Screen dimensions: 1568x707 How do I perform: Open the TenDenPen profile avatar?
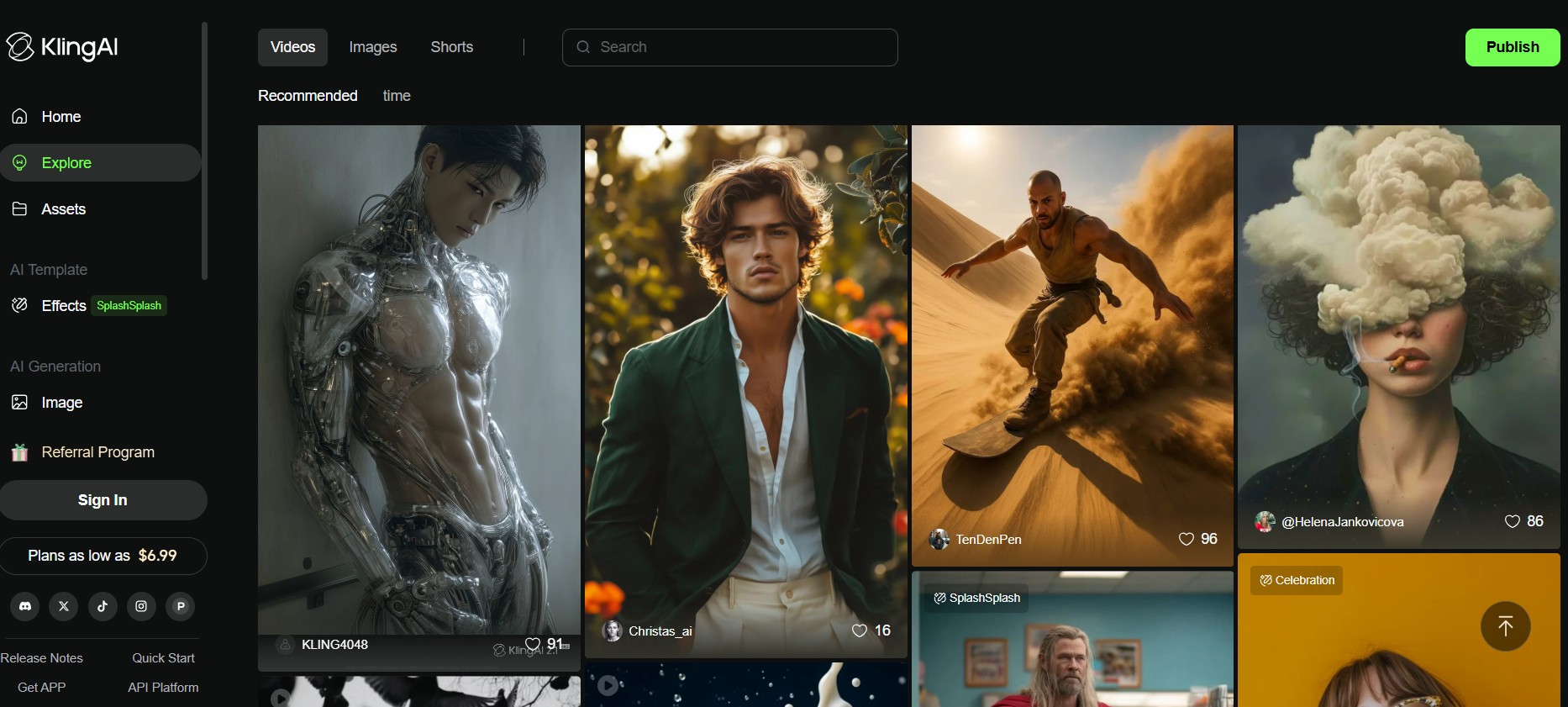(x=939, y=539)
